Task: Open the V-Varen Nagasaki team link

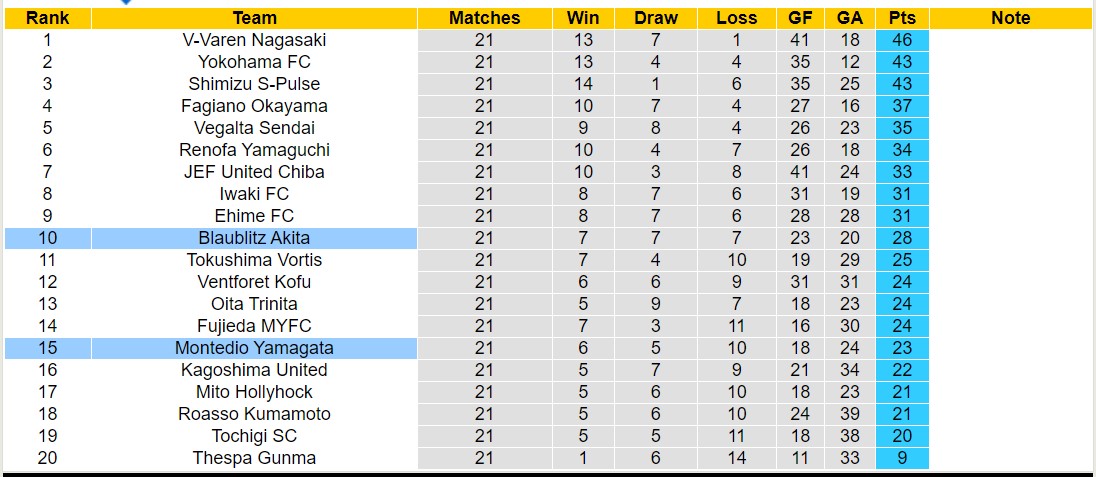Action: 254,40
